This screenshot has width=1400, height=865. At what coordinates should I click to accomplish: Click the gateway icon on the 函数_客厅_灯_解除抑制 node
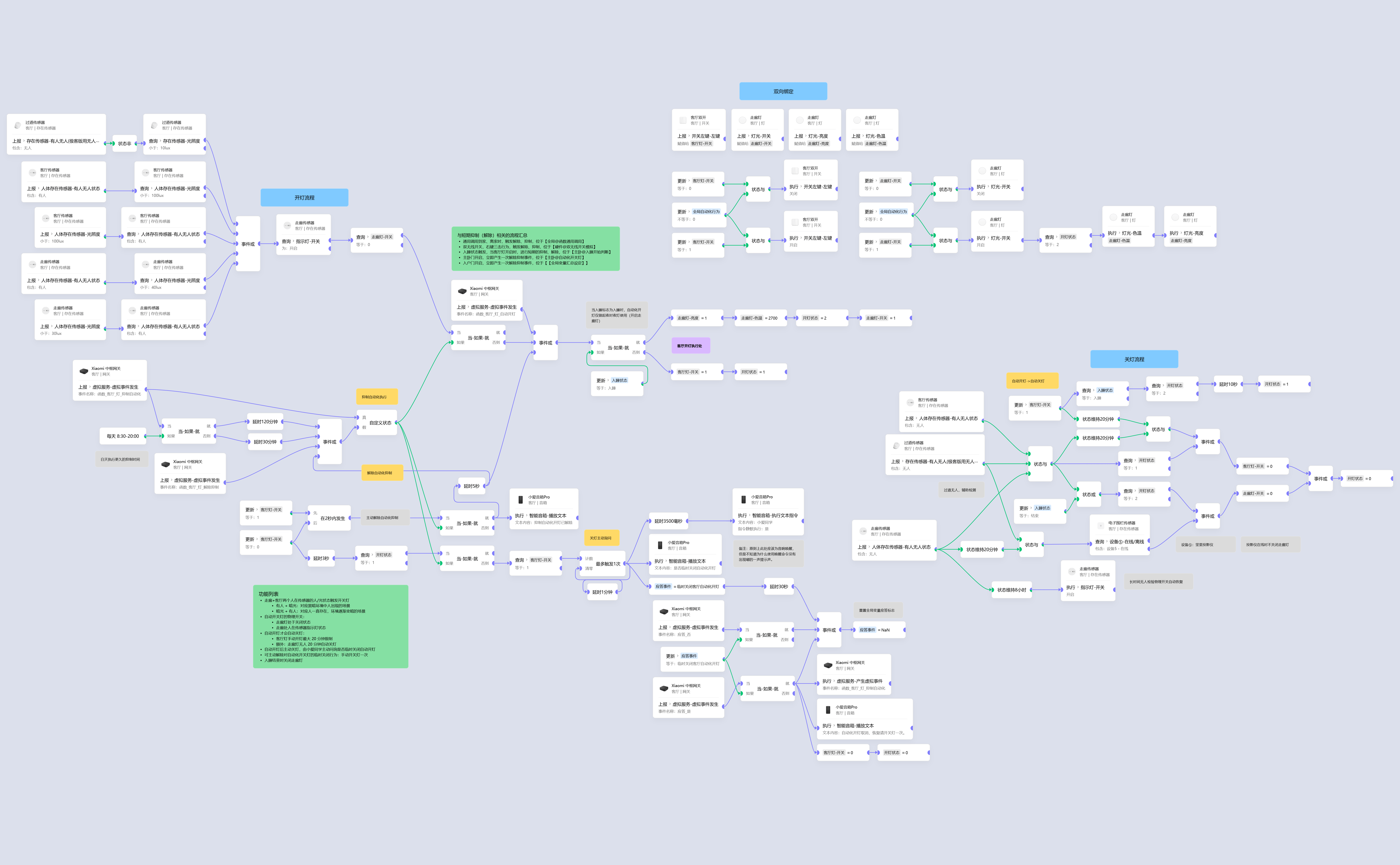click(165, 465)
